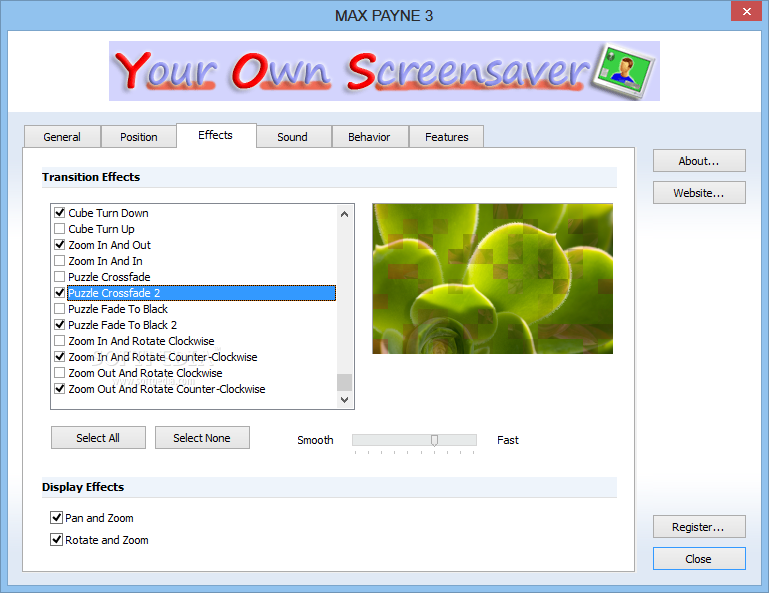
Task: Select the Effects tab
Action: click(x=216, y=135)
